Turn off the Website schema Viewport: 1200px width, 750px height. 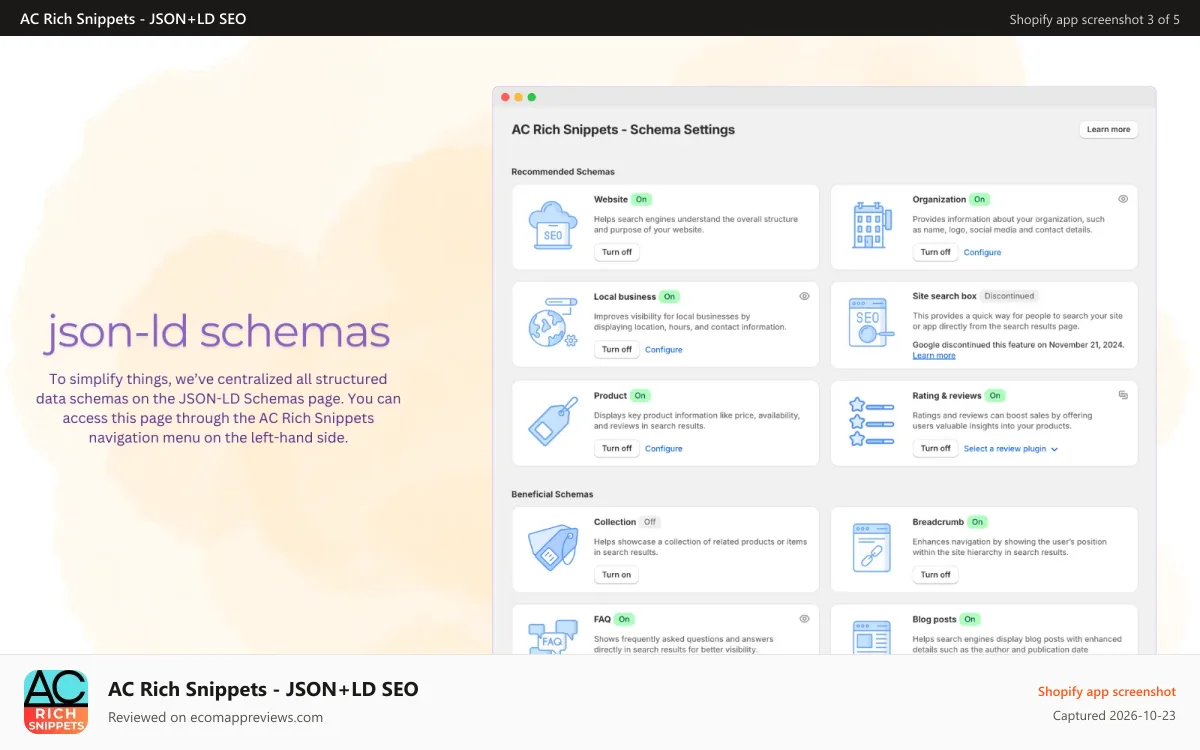point(617,252)
